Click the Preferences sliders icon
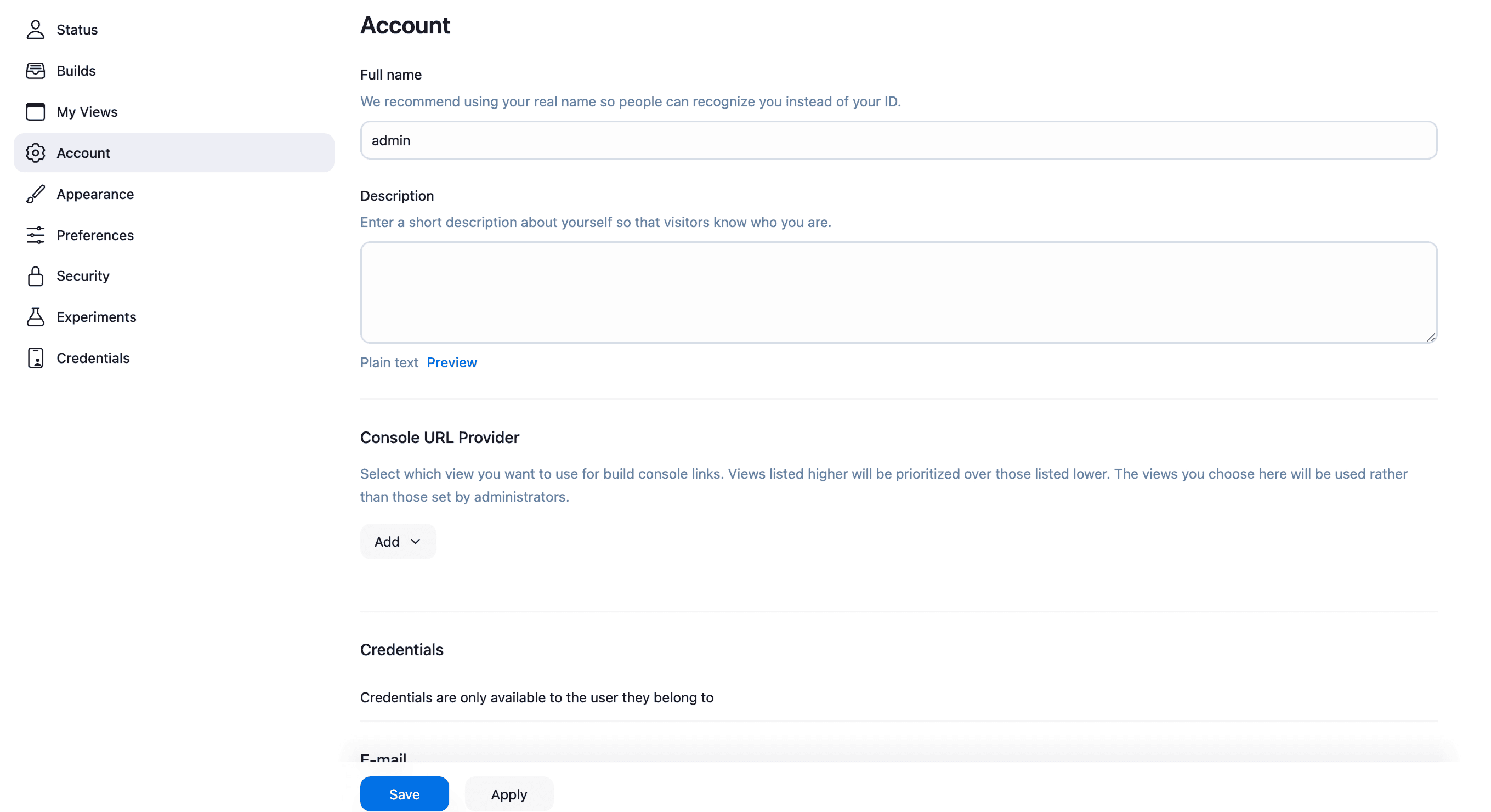The height and width of the screenshot is (812, 1491). (35, 235)
